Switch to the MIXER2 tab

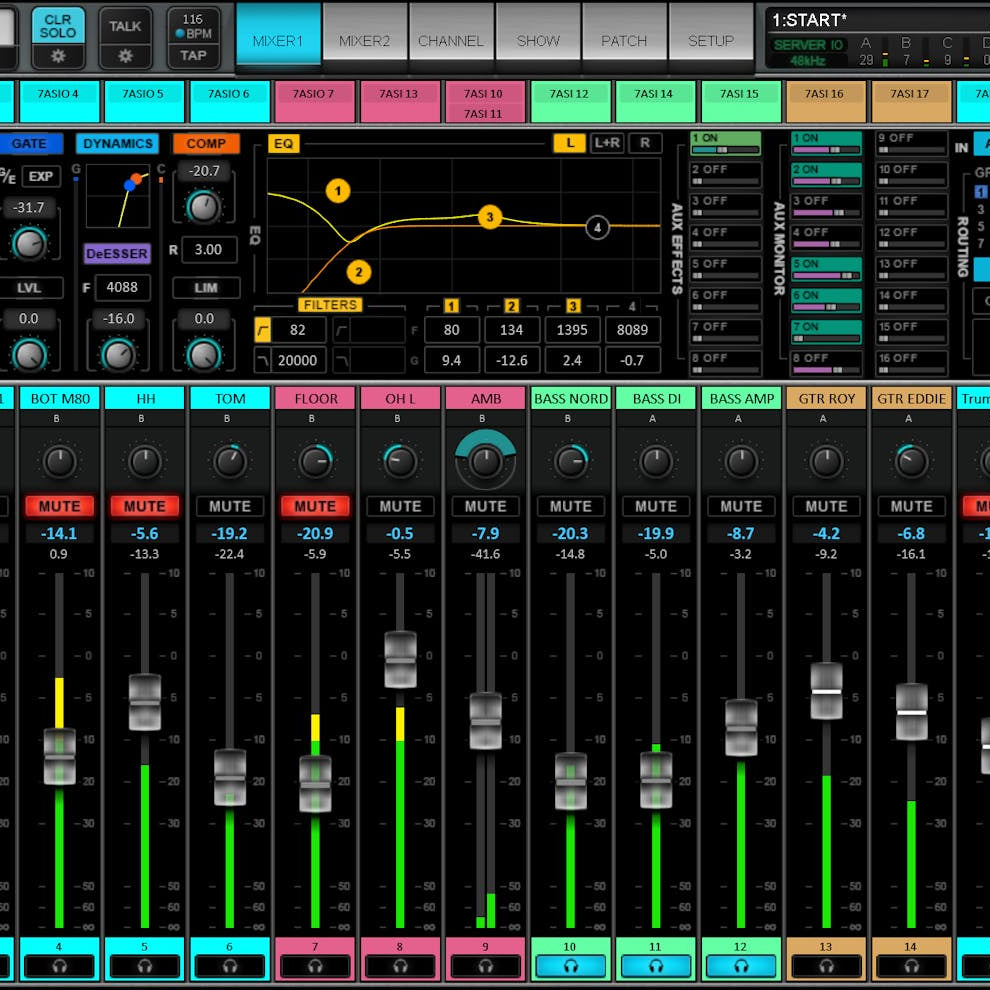click(x=366, y=41)
